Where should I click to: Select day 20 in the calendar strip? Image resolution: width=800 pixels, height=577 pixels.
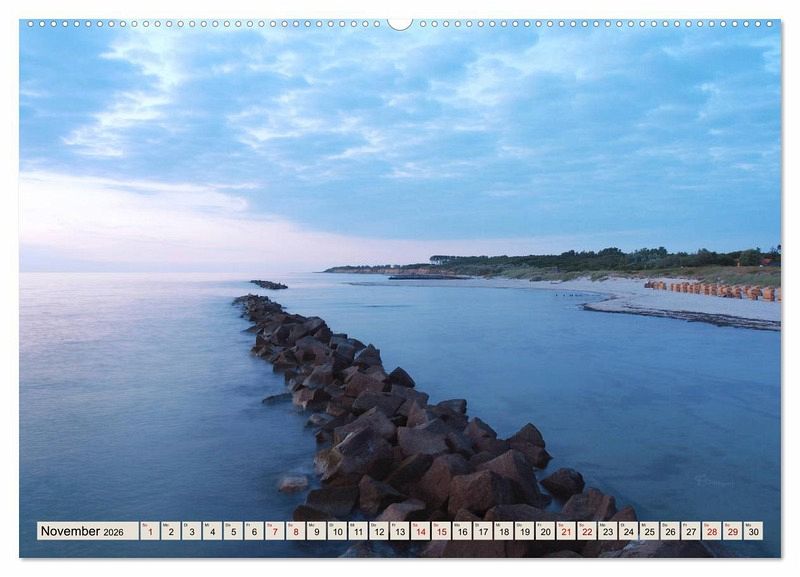pos(545,531)
